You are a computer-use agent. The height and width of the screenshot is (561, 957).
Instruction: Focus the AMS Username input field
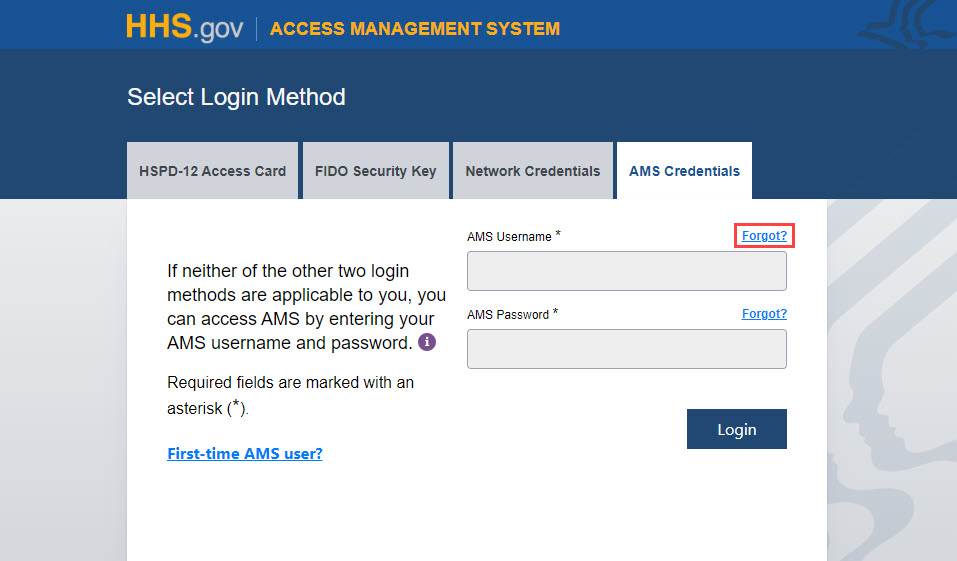tap(626, 271)
